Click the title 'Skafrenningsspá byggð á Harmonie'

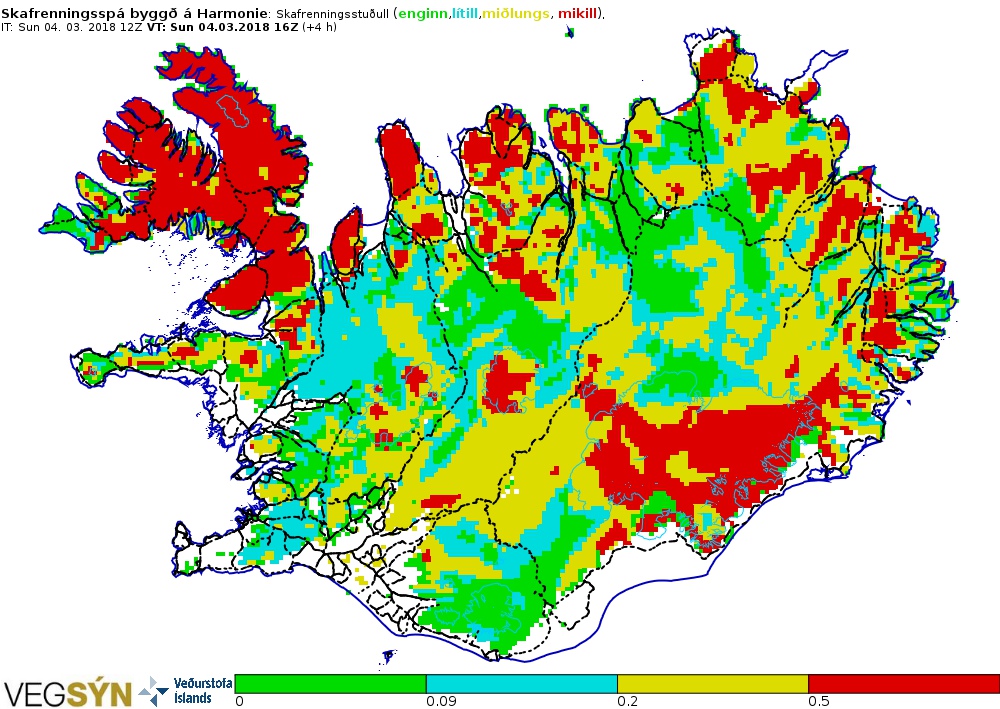tap(134, 13)
